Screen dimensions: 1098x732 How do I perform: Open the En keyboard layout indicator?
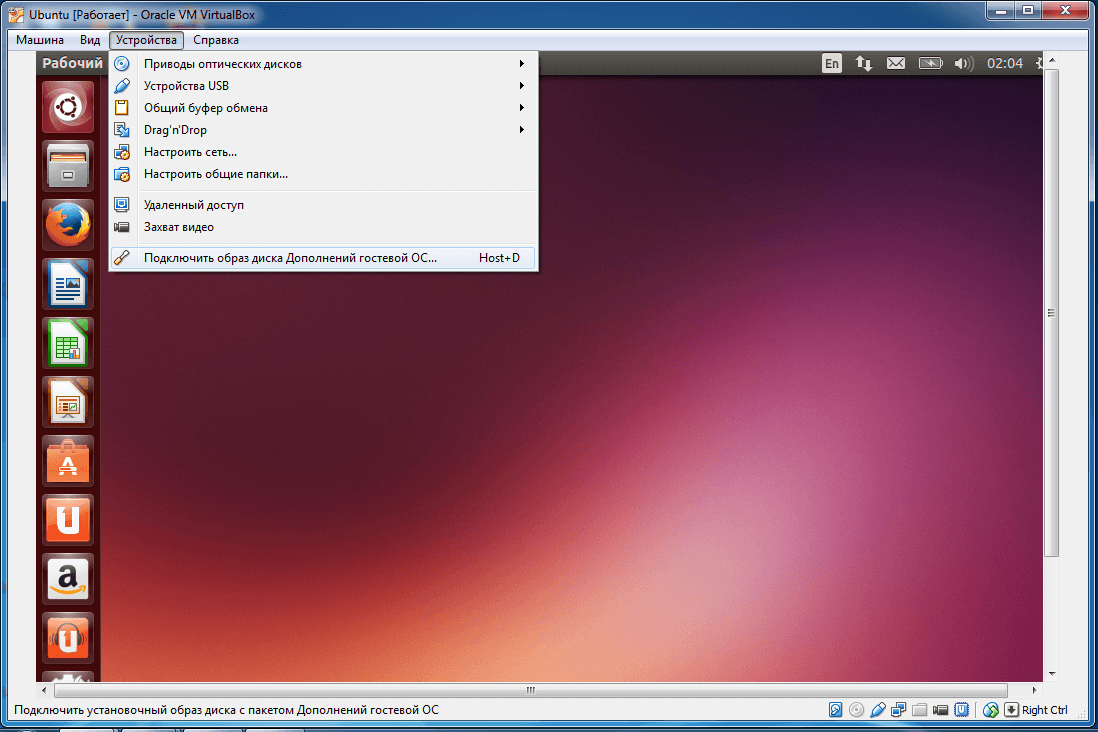[x=831, y=63]
